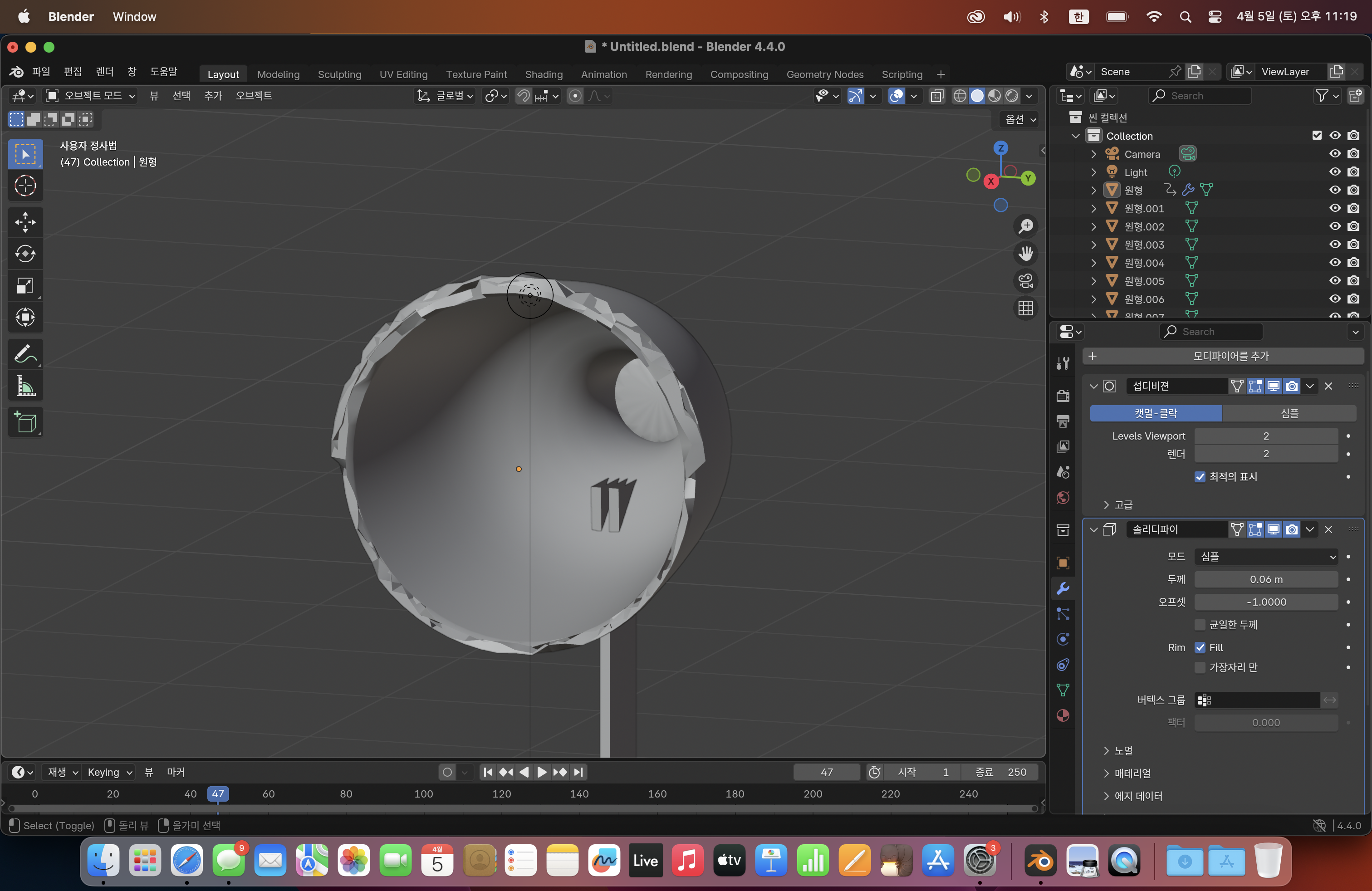Select the 심플 subdivision type button
1372x891 pixels.
point(1289,413)
